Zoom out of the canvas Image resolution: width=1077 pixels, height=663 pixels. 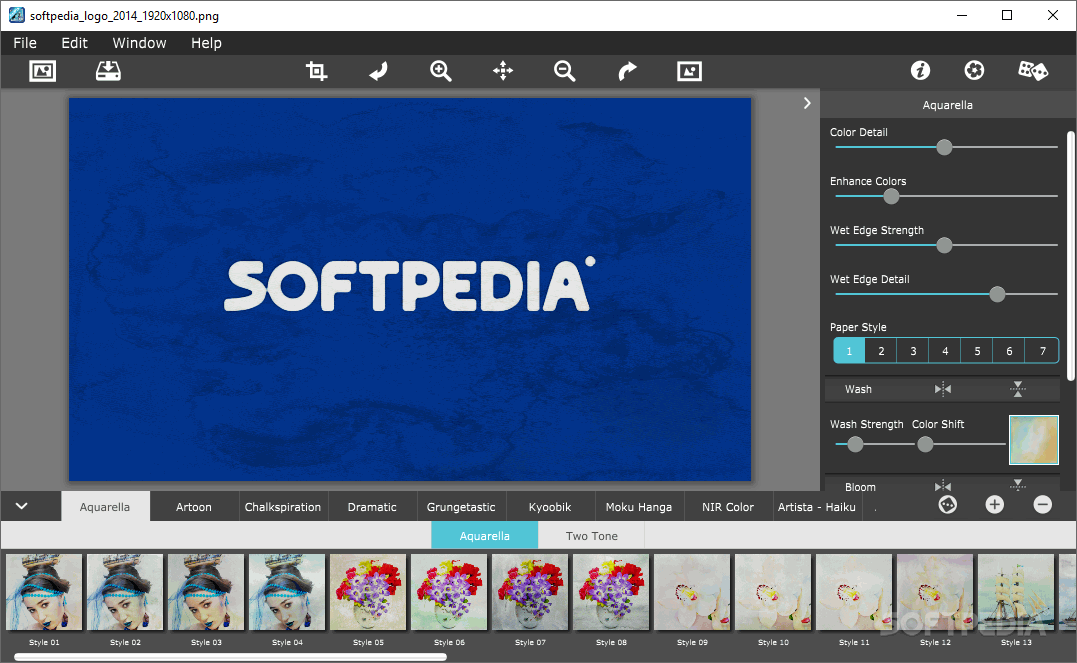coord(565,71)
